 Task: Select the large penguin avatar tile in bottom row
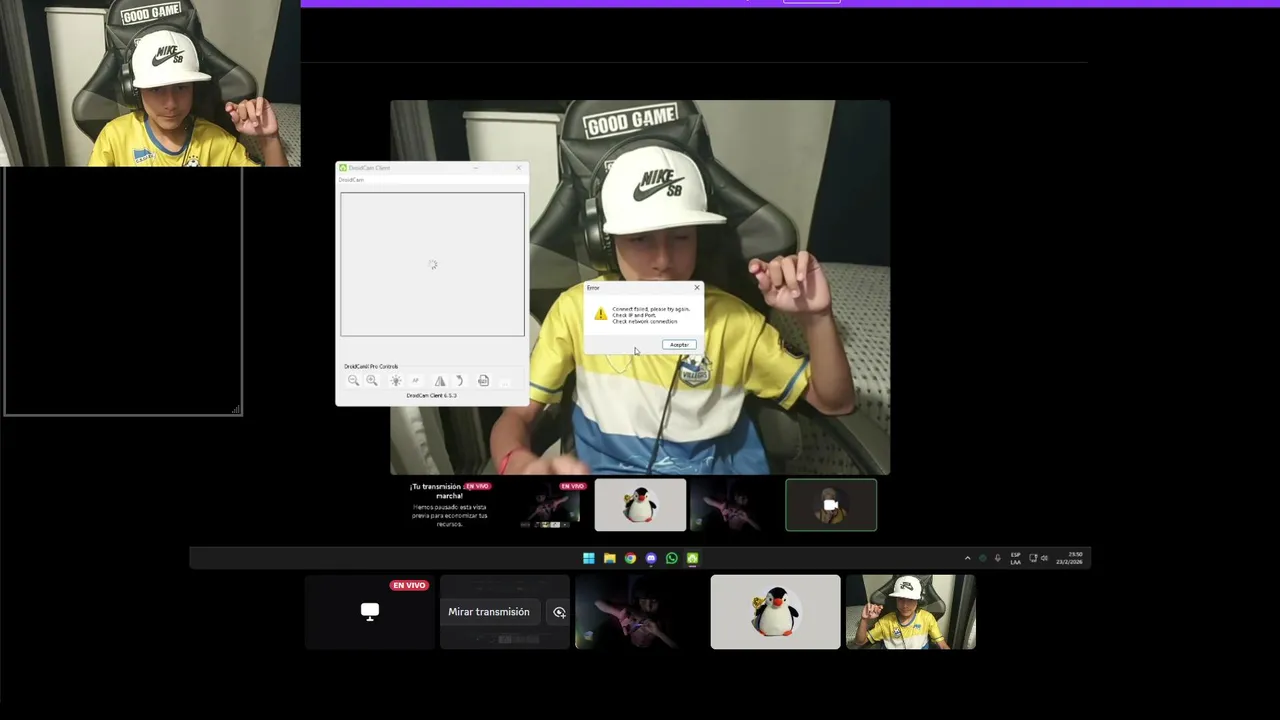click(776, 612)
